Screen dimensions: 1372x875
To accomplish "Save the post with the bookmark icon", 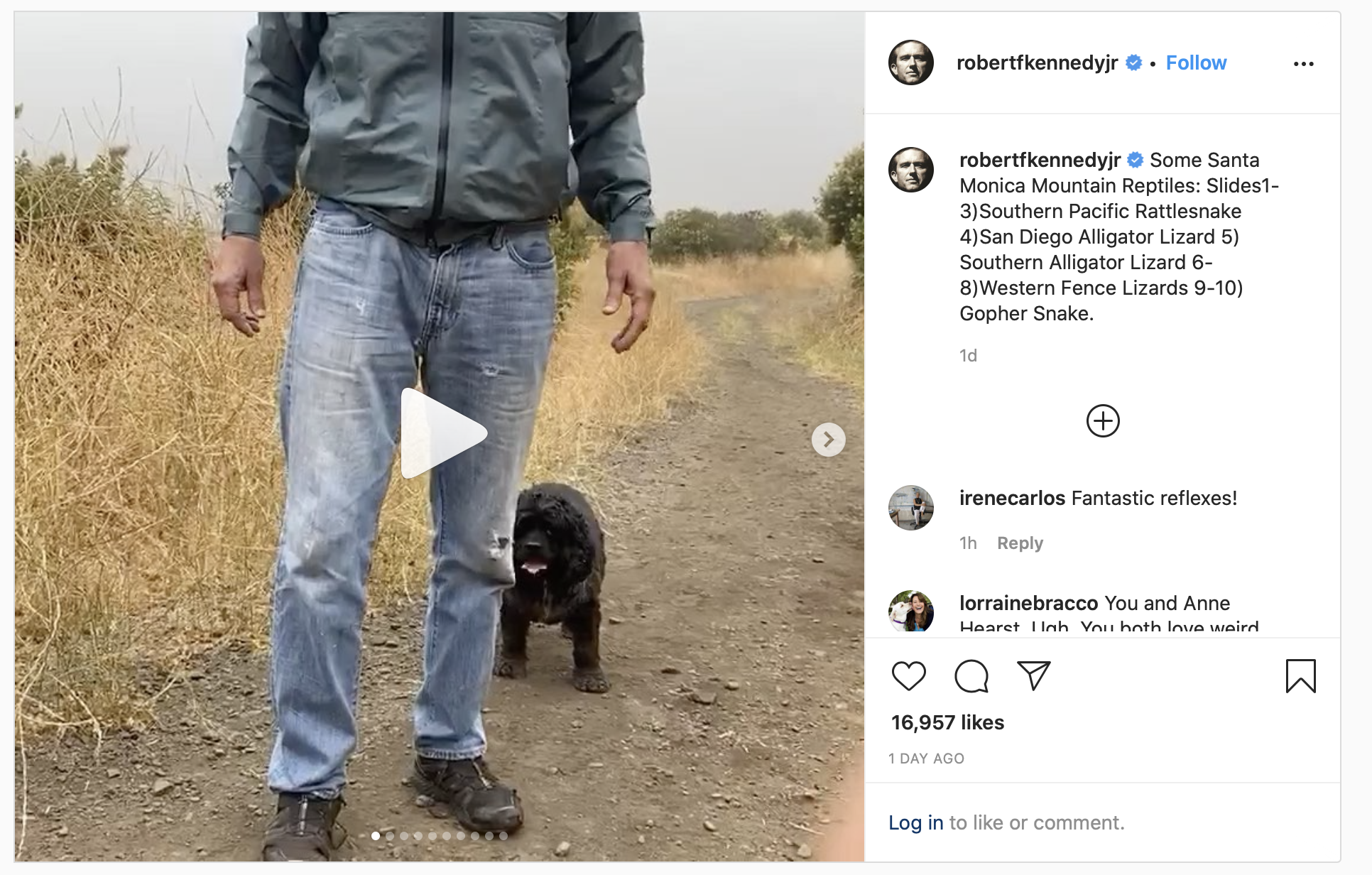I will point(1300,675).
